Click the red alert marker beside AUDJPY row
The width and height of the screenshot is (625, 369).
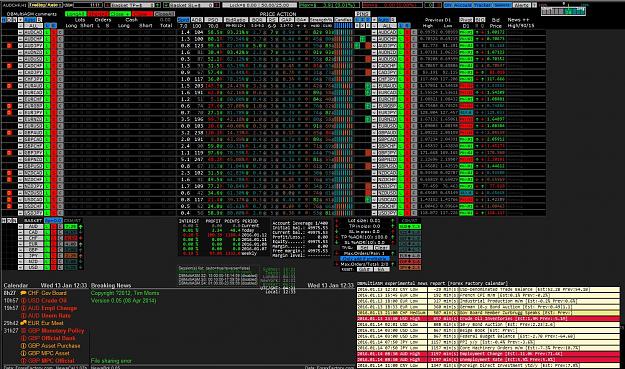click(x=10, y=46)
